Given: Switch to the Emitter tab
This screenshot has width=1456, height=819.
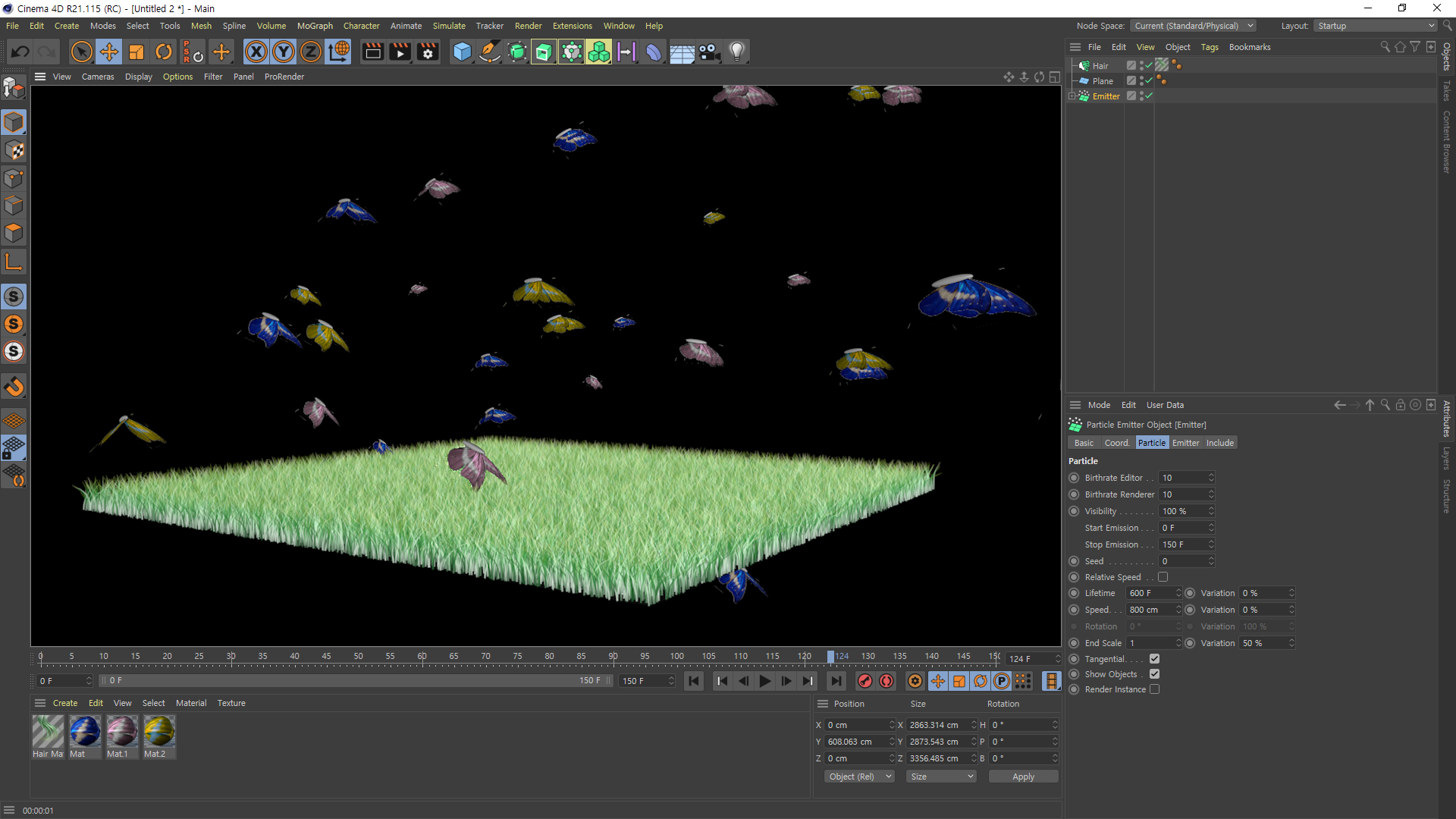Looking at the screenshot, I should [x=1185, y=443].
